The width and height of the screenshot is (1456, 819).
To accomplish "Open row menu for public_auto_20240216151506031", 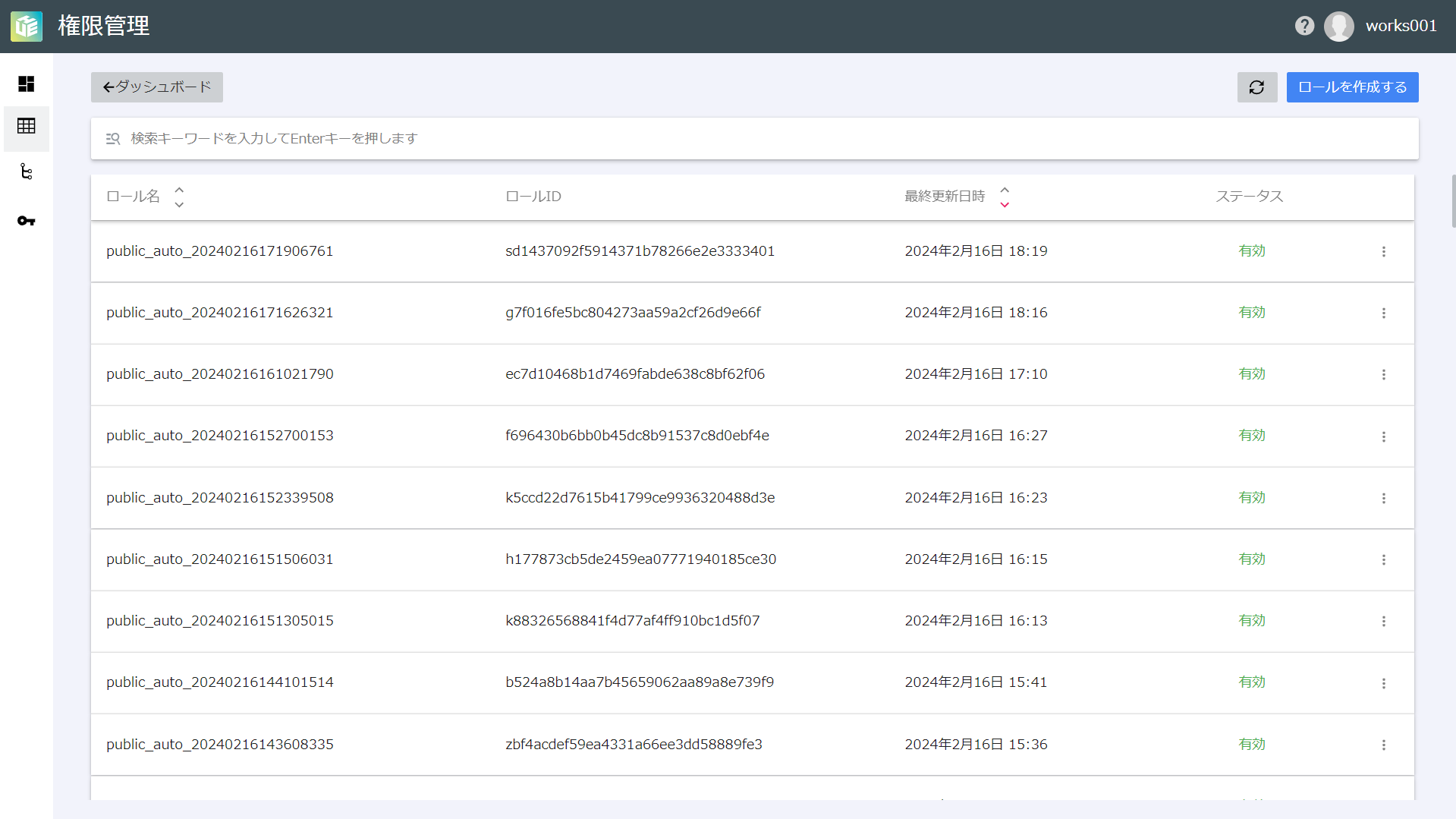I will coord(1384,559).
